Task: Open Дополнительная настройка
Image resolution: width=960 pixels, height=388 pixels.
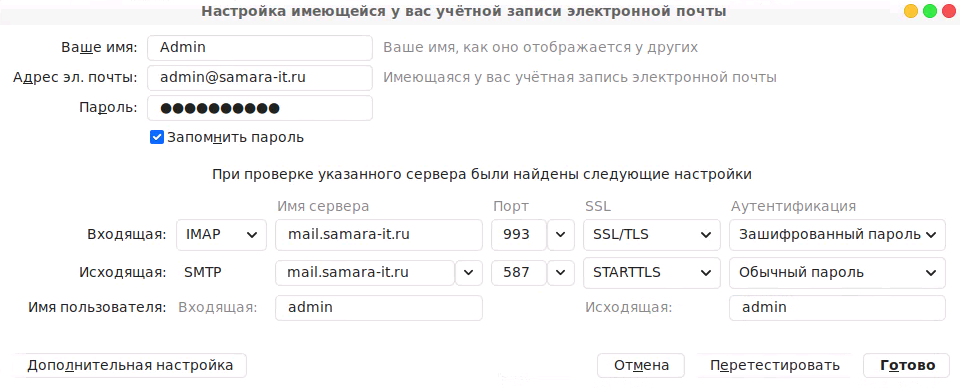Action: tap(130, 365)
